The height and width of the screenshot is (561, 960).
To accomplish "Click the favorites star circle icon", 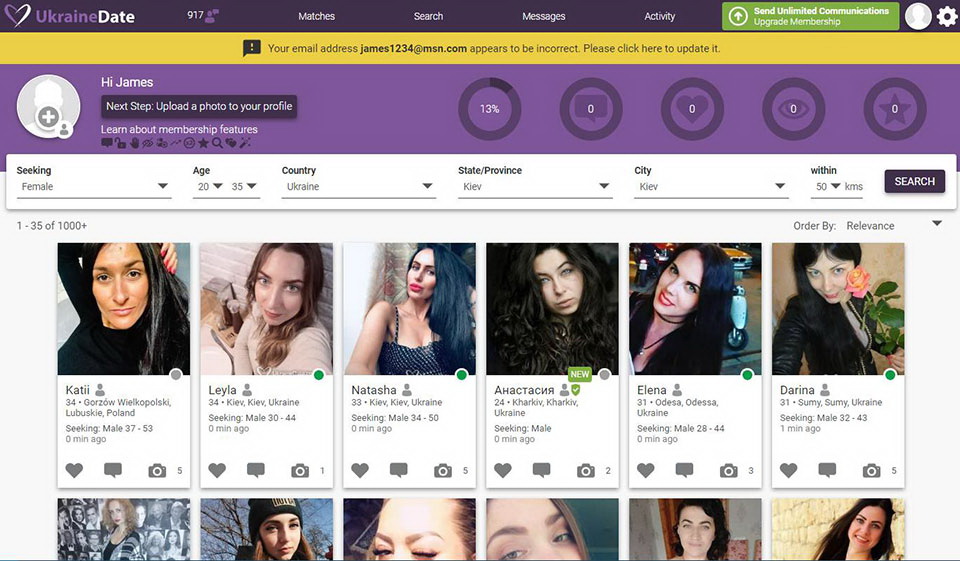I will pyautogui.click(x=894, y=109).
